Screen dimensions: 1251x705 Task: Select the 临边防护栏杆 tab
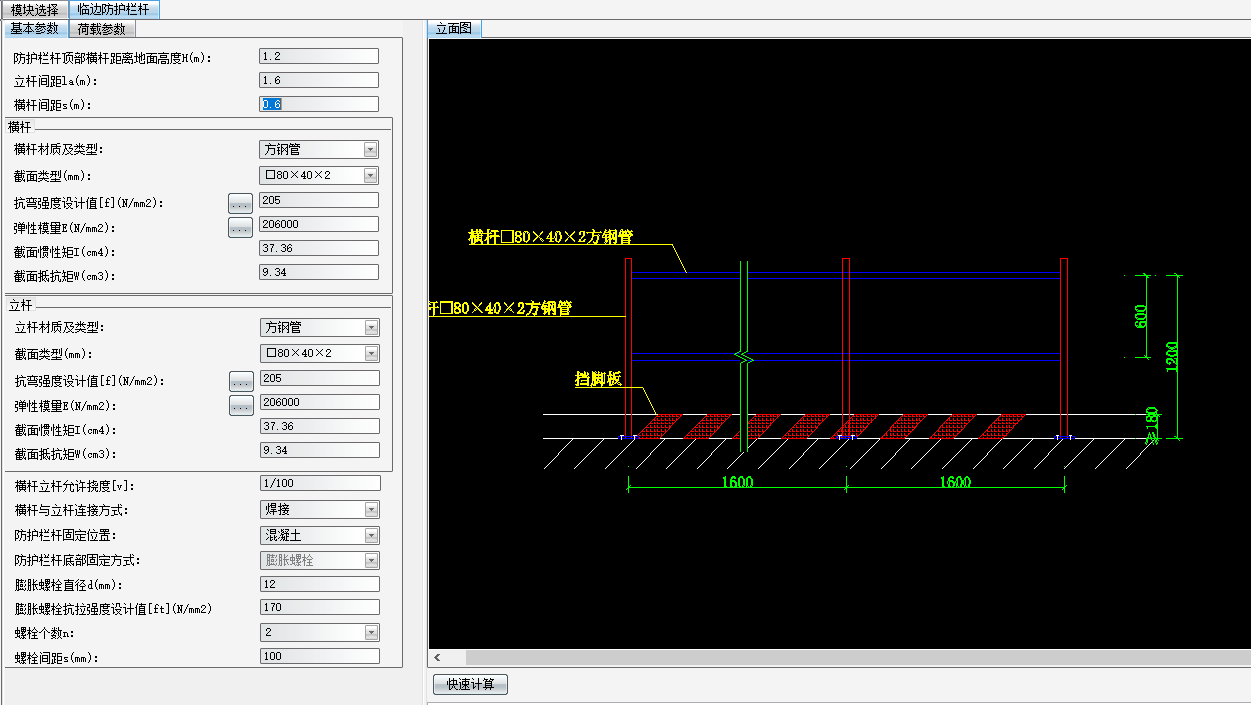coord(113,9)
